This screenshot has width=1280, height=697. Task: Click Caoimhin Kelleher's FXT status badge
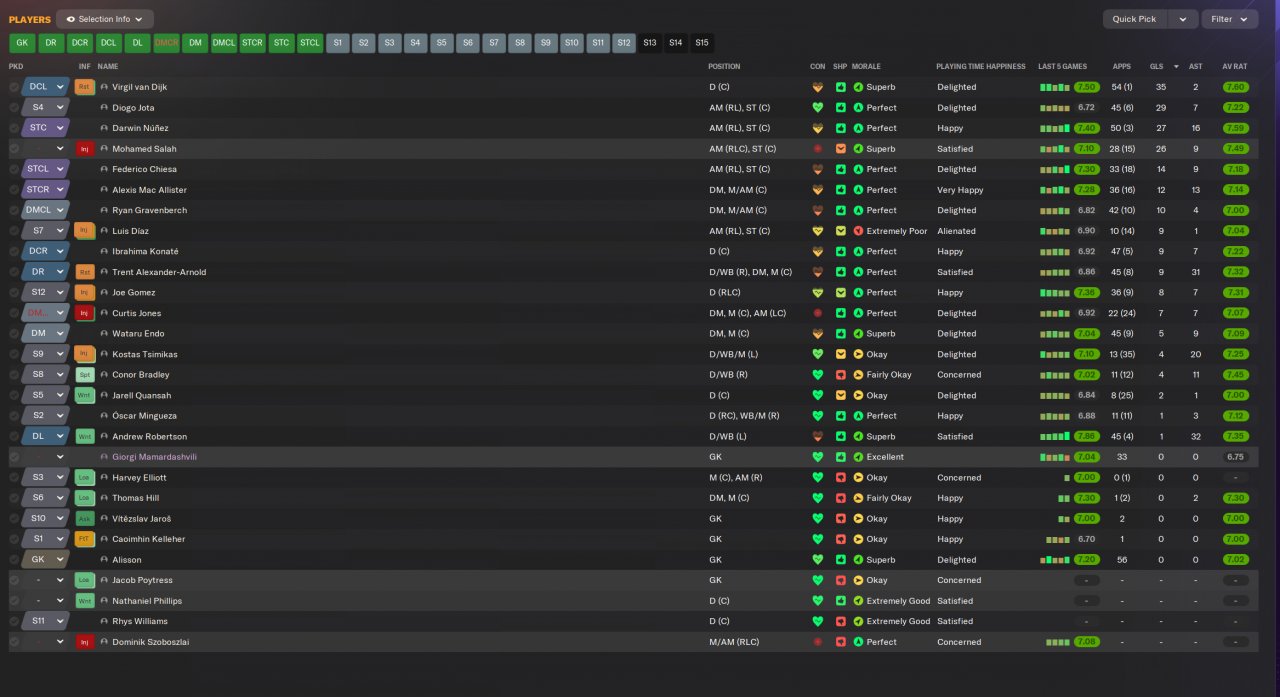84,539
